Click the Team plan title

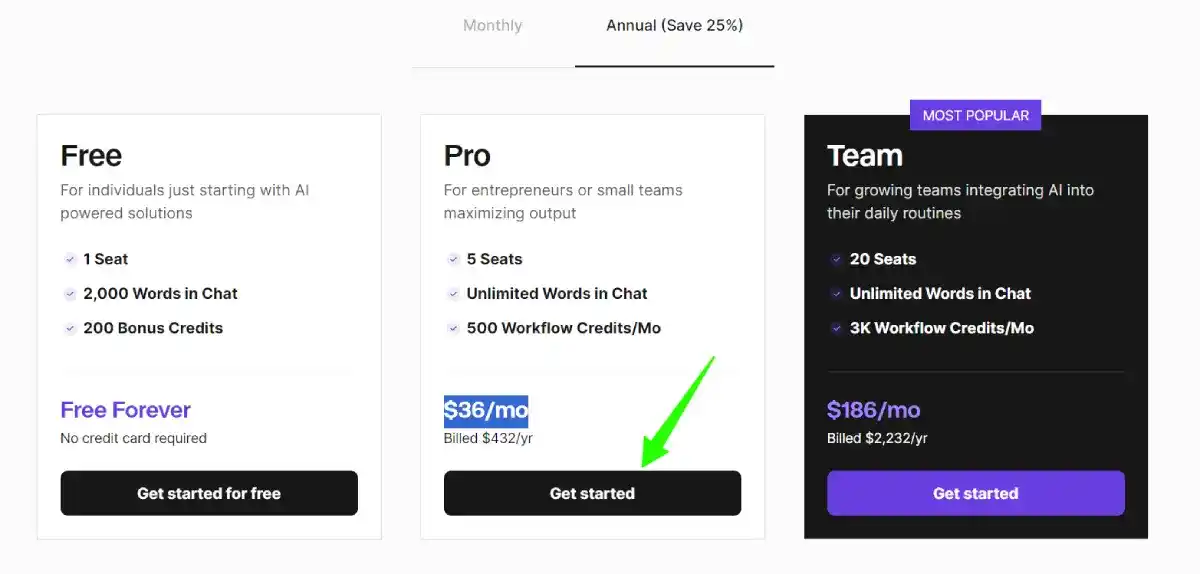[x=865, y=156]
